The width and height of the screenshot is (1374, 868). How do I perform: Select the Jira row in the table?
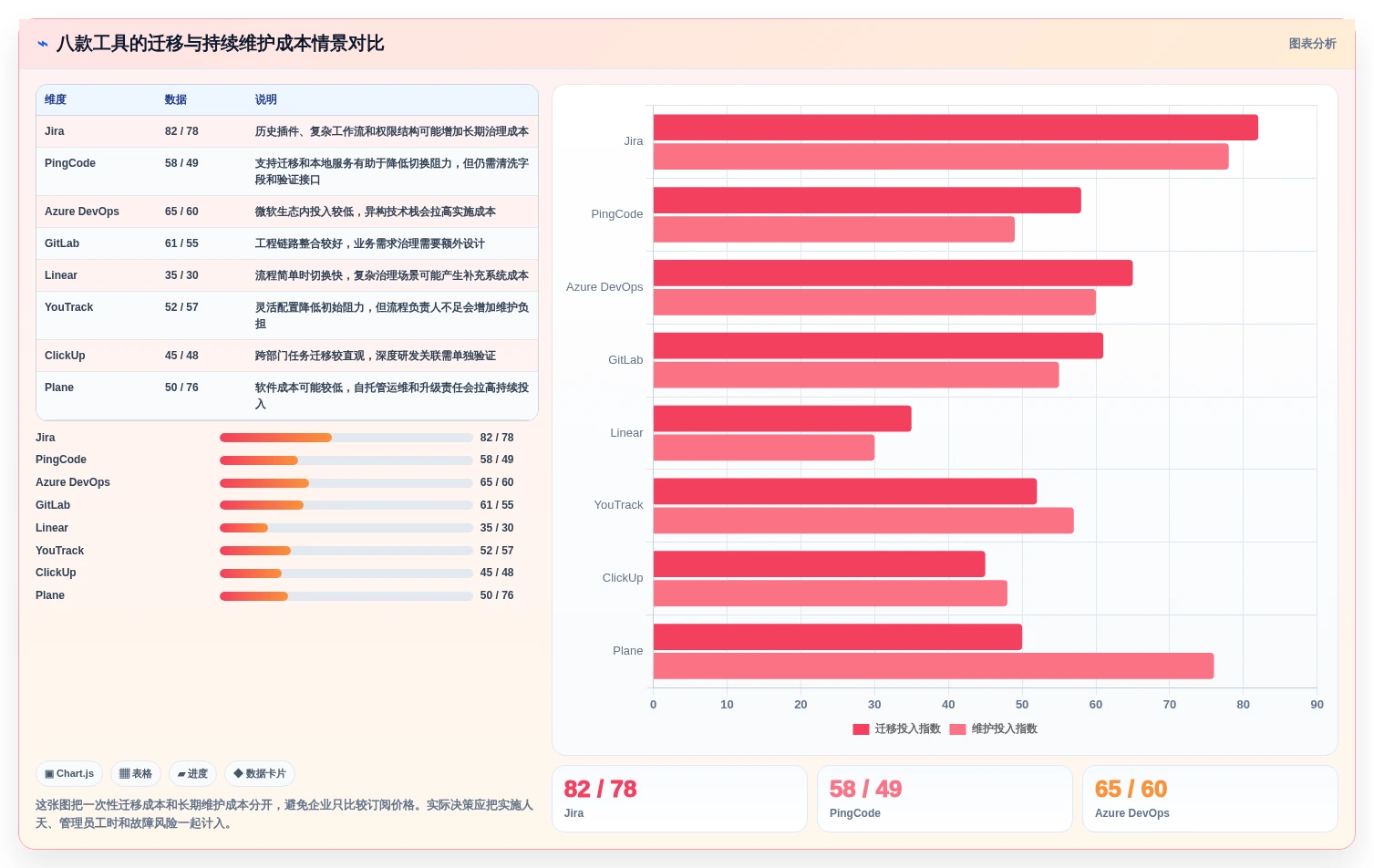287,131
